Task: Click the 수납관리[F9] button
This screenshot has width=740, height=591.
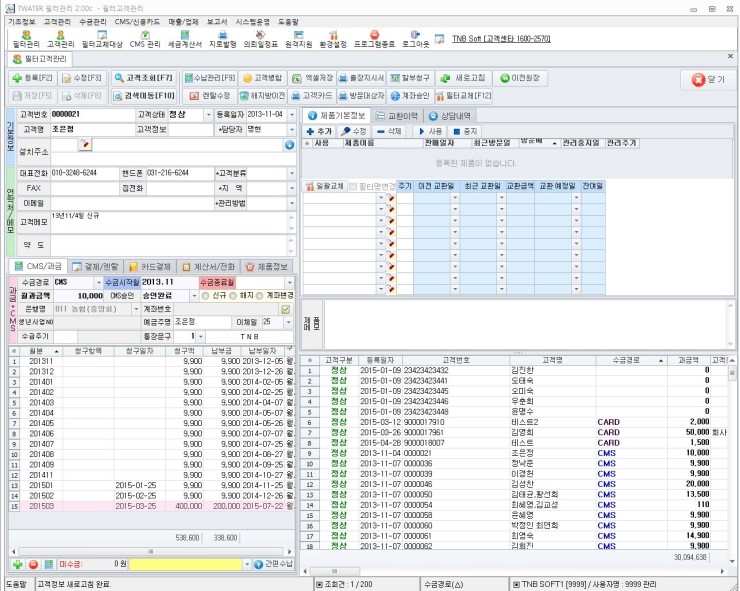Action: 210,78
